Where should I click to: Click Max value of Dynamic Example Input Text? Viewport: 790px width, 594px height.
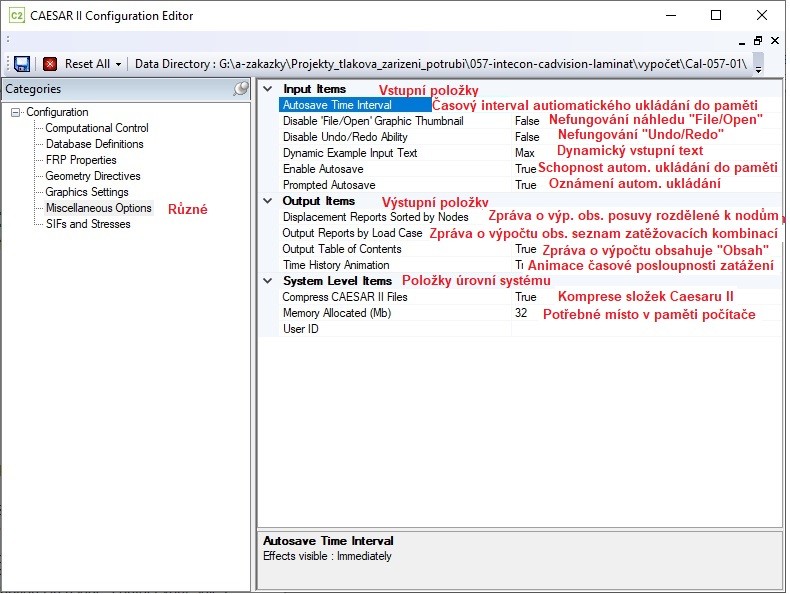tap(524, 153)
